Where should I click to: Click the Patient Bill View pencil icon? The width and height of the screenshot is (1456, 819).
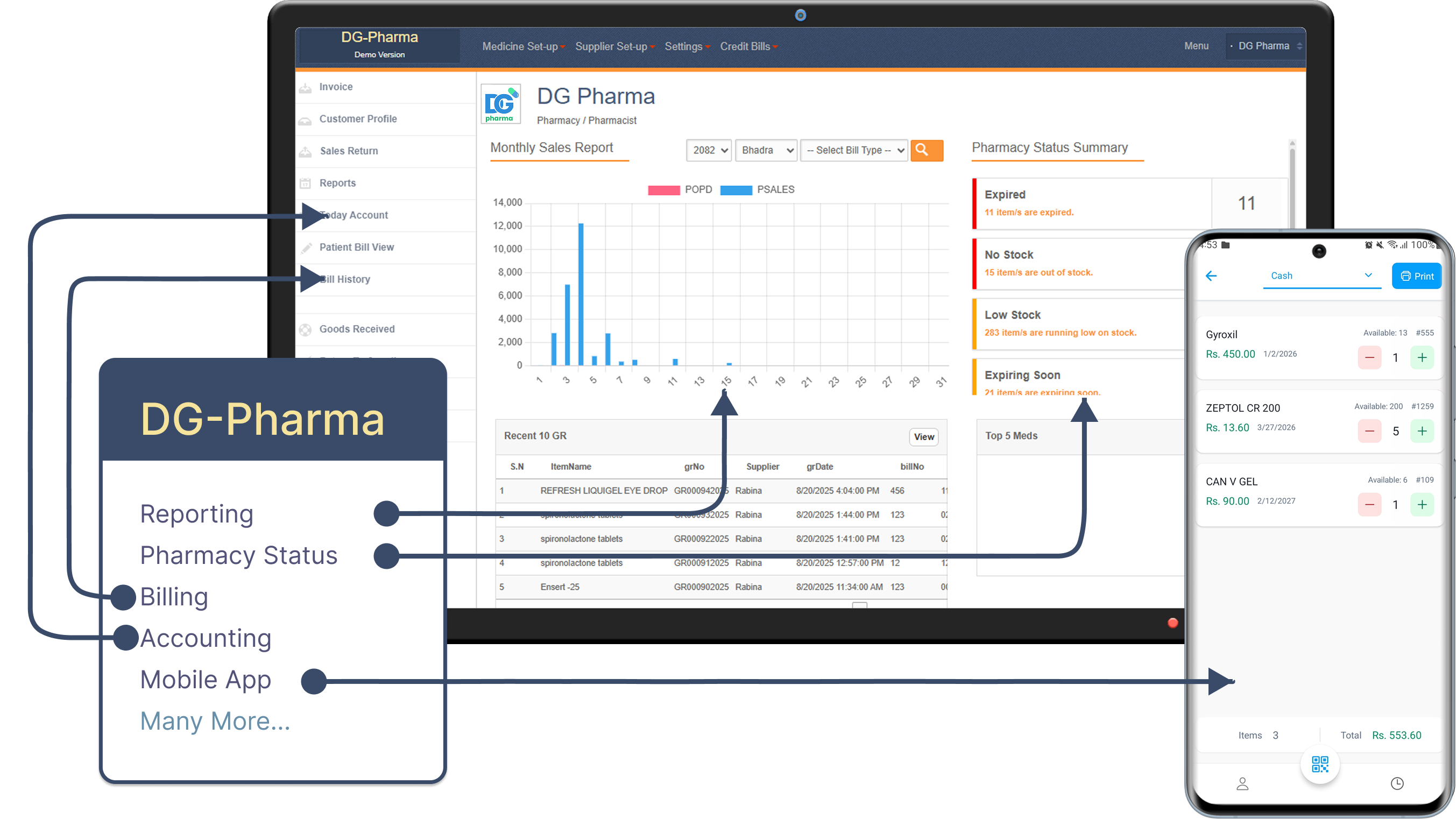point(306,247)
